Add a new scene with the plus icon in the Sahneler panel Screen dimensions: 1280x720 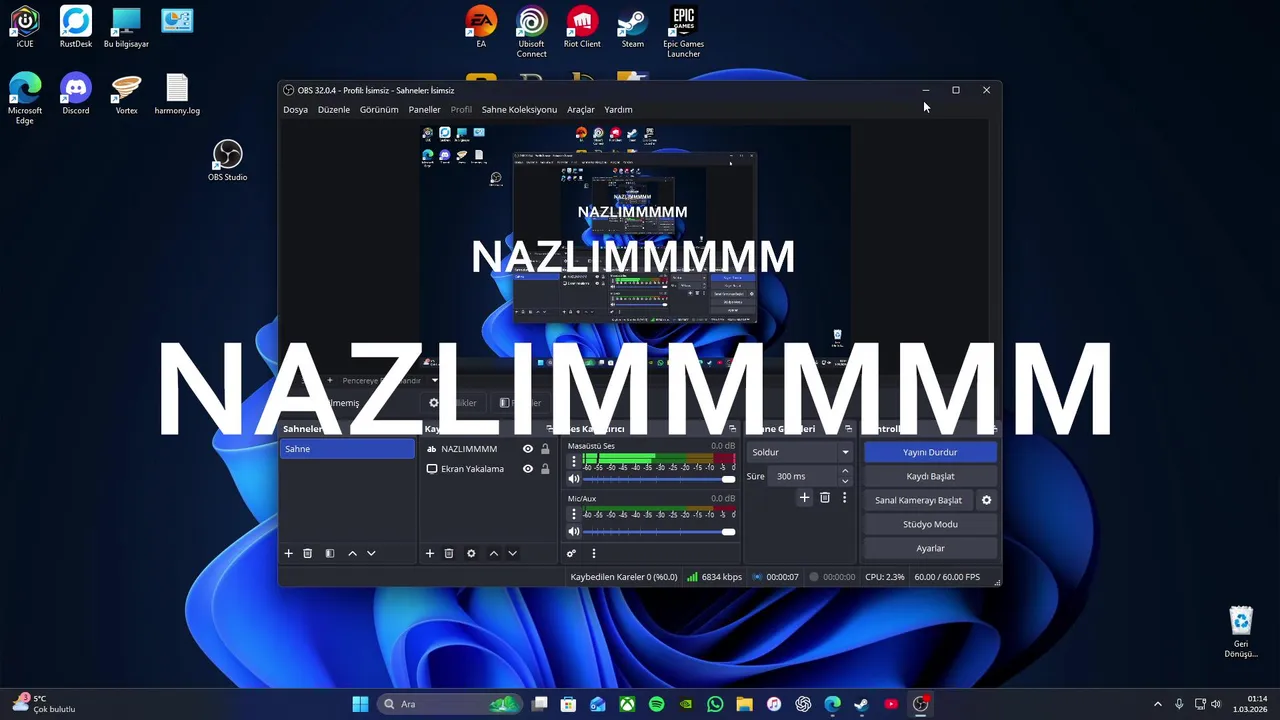[x=288, y=553]
